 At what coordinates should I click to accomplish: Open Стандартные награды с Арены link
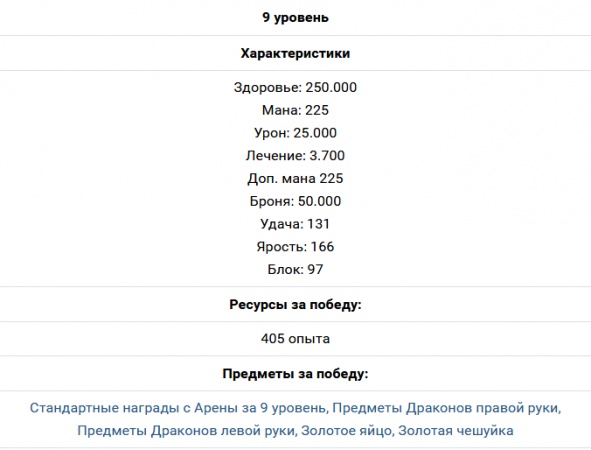178,408
